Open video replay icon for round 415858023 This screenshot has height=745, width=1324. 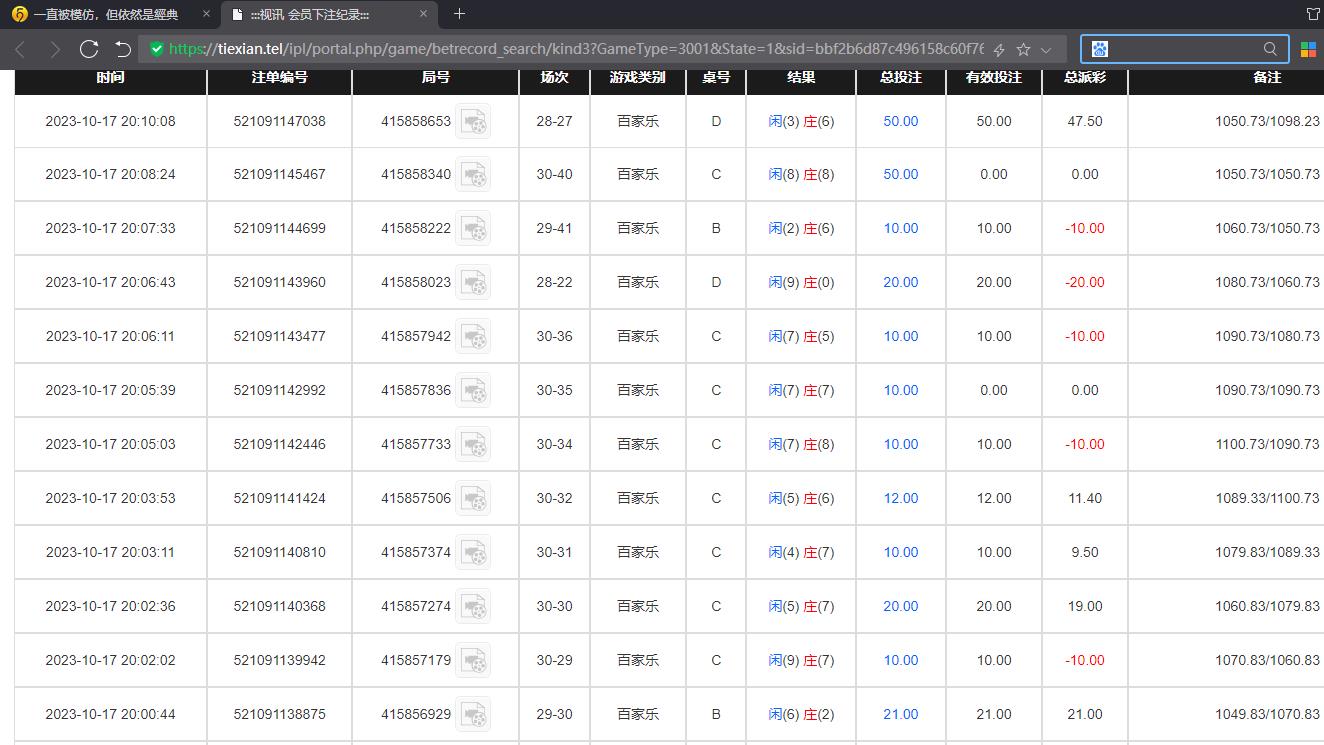[x=473, y=283]
